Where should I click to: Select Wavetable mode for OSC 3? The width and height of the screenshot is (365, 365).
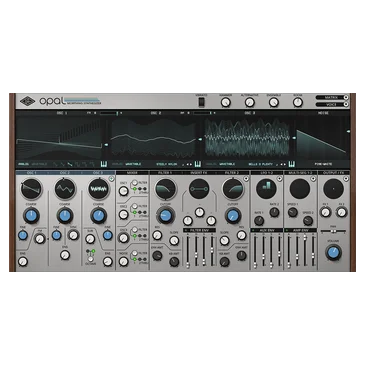tap(227, 164)
